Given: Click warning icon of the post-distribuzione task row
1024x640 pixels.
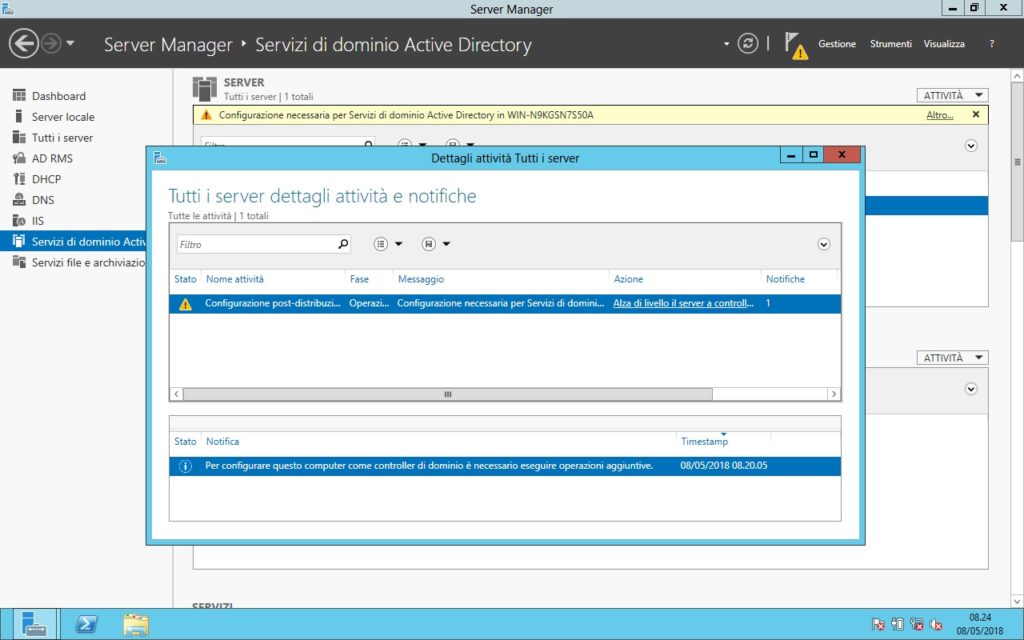Looking at the screenshot, I should point(185,304).
